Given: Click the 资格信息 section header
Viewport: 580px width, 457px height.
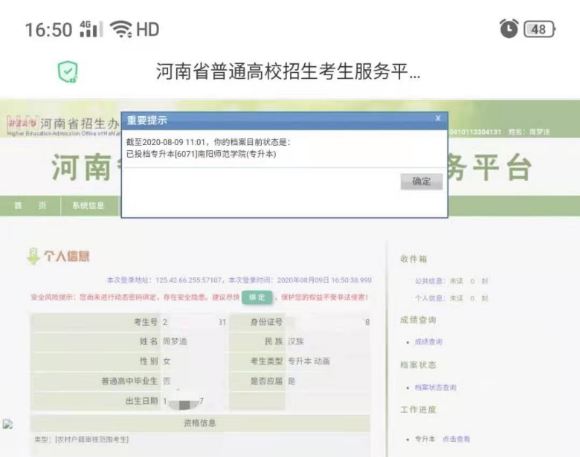Looking at the screenshot, I should pyautogui.click(x=200, y=423).
